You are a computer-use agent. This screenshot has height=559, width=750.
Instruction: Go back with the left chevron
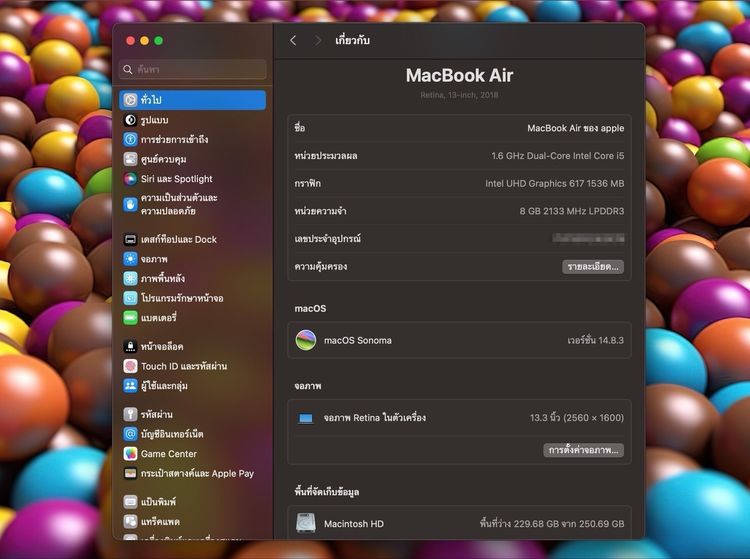[x=293, y=41]
